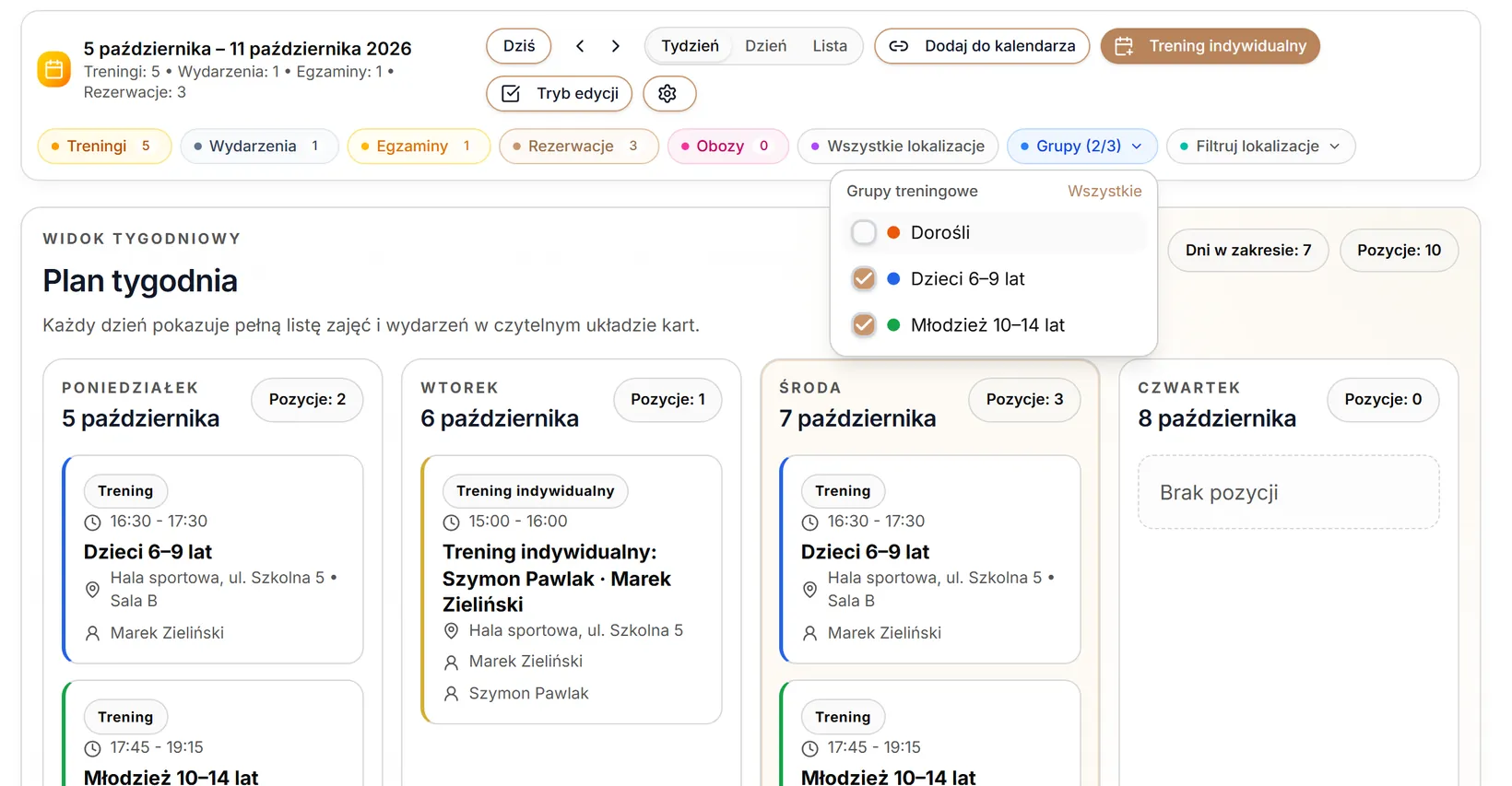Click the link icon in Dodaj do kalendarza
The height and width of the screenshot is (786, 1512).
click(x=899, y=46)
